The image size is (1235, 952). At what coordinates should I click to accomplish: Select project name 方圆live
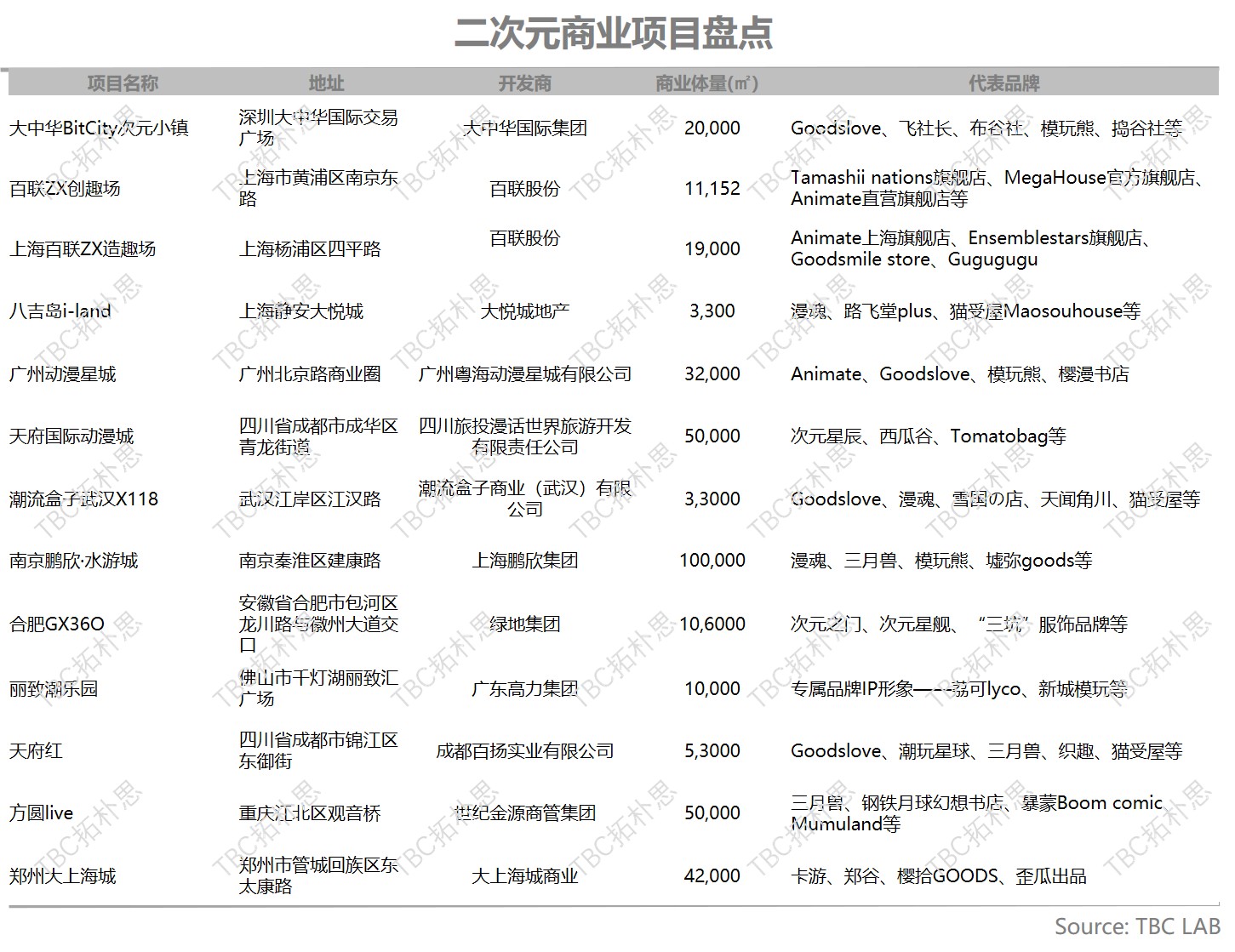pos(41,813)
